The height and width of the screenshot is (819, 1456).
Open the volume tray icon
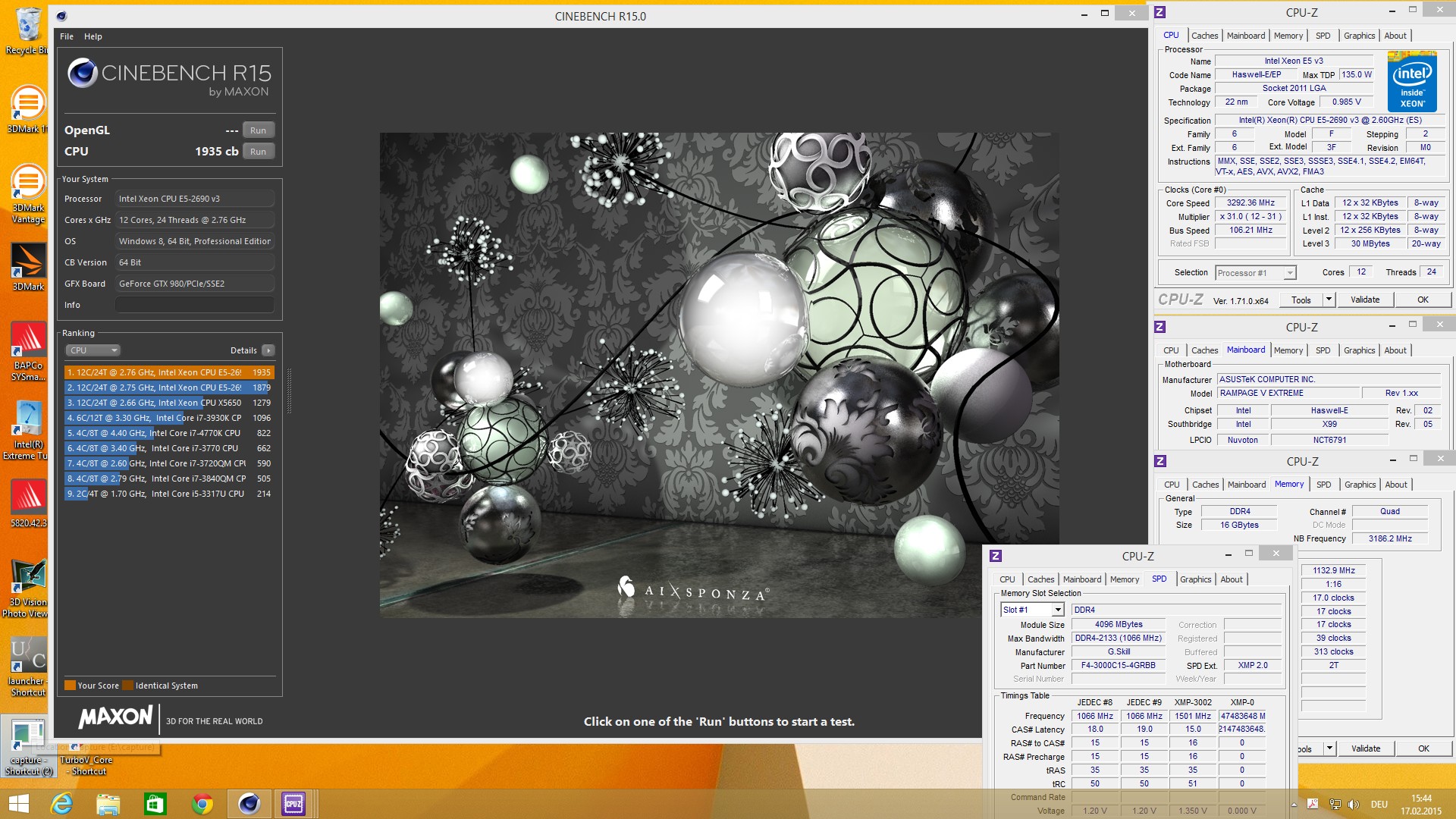coord(1354,805)
